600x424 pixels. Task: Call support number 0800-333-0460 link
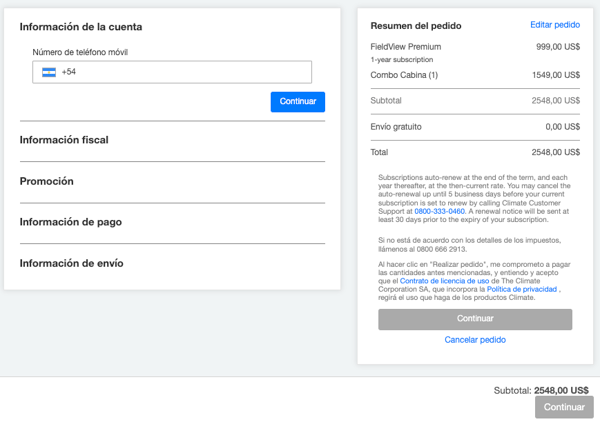click(439, 211)
